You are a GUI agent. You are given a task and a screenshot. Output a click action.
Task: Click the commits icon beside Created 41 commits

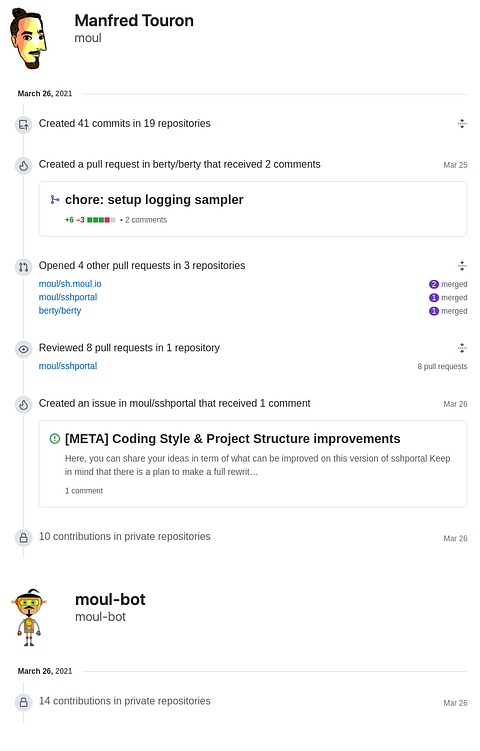point(23,125)
